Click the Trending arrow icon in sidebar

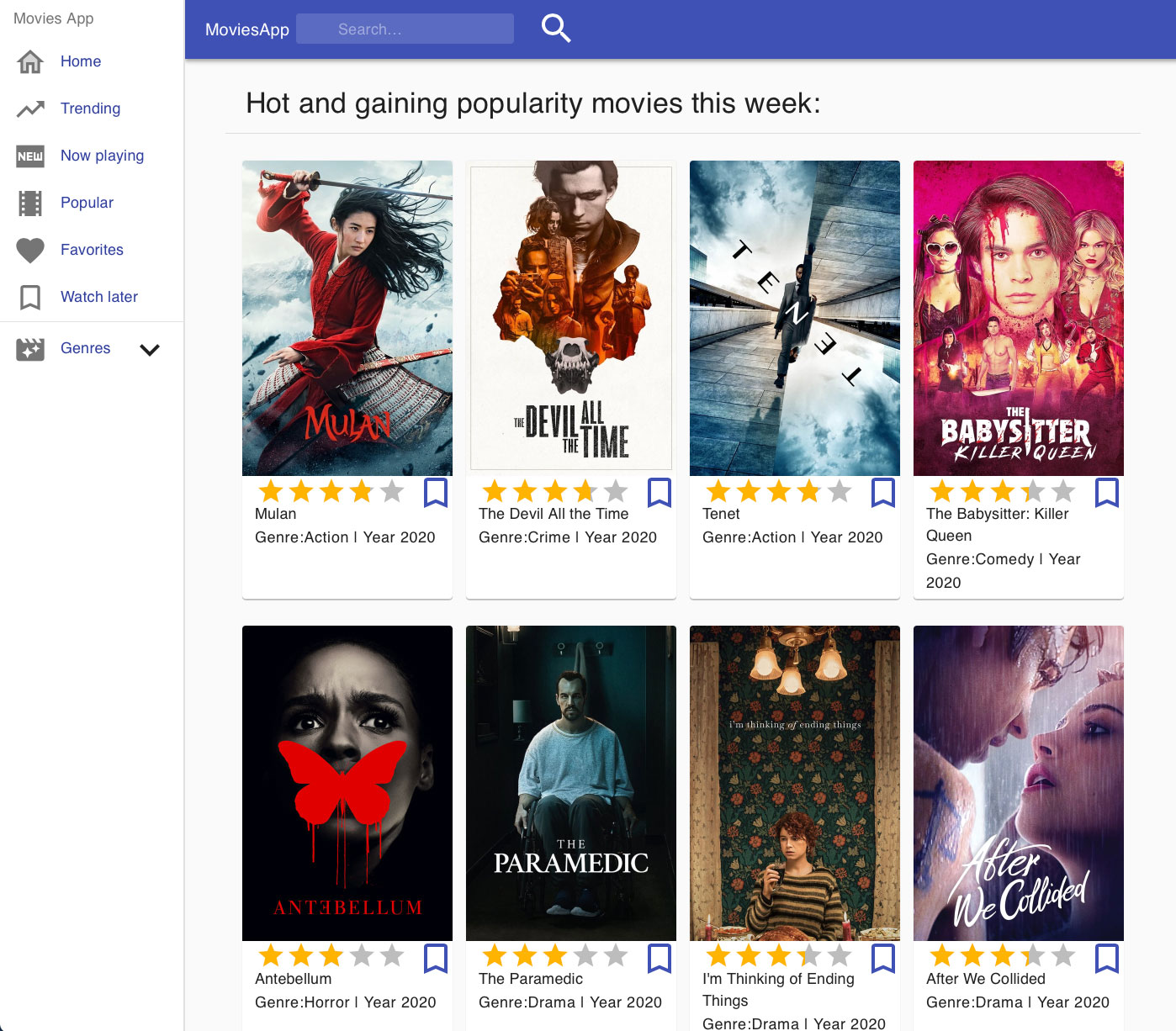click(x=30, y=108)
